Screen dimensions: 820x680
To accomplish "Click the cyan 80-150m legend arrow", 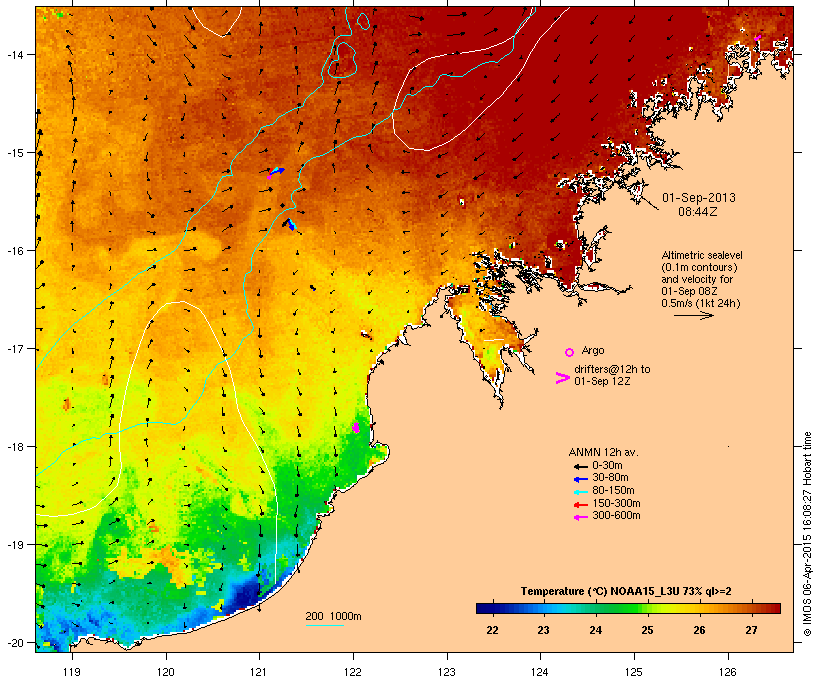I will 580,492.
